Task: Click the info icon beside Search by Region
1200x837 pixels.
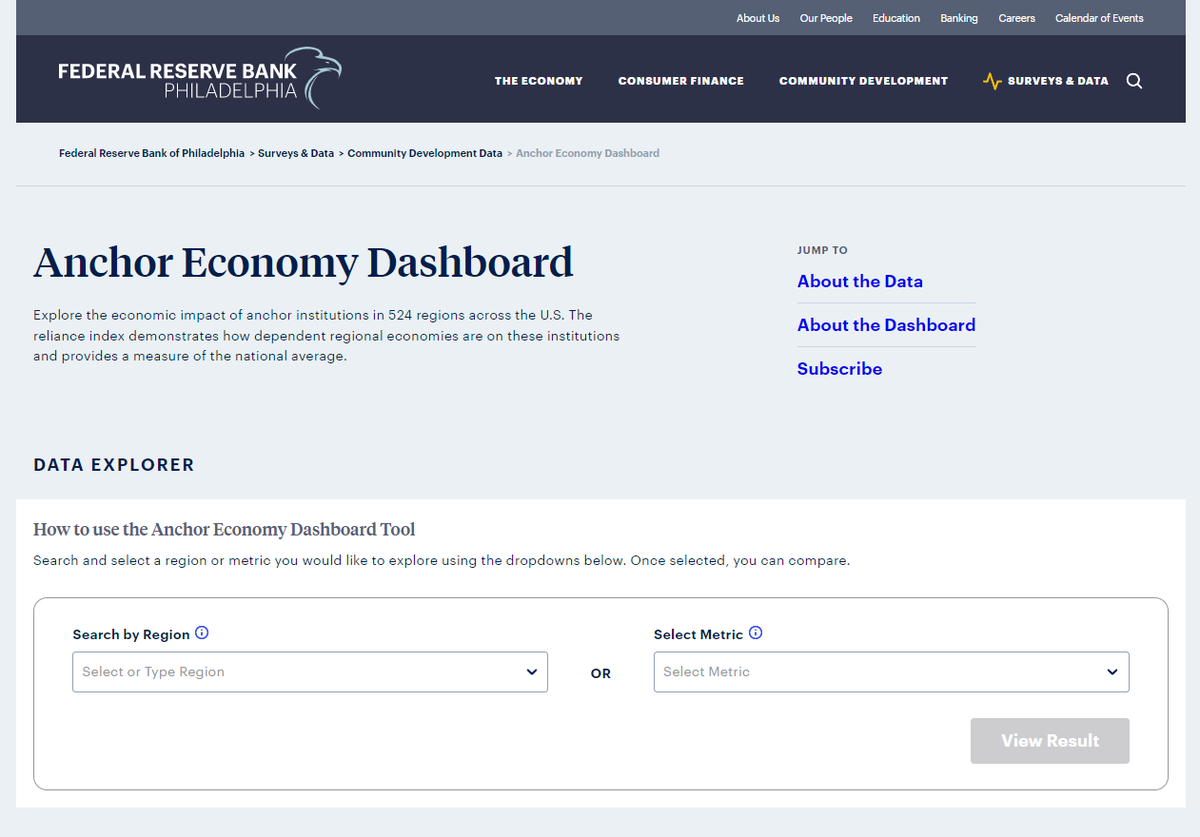Action: click(202, 633)
